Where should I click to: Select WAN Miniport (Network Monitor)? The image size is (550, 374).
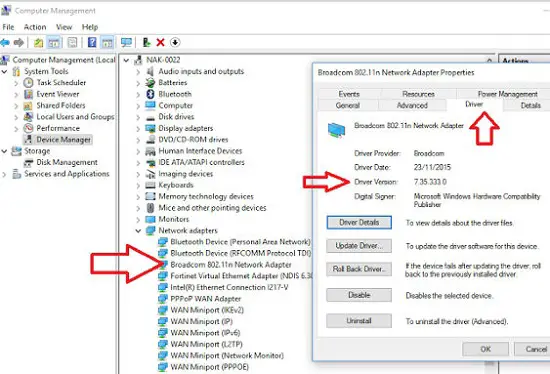tap(227, 355)
